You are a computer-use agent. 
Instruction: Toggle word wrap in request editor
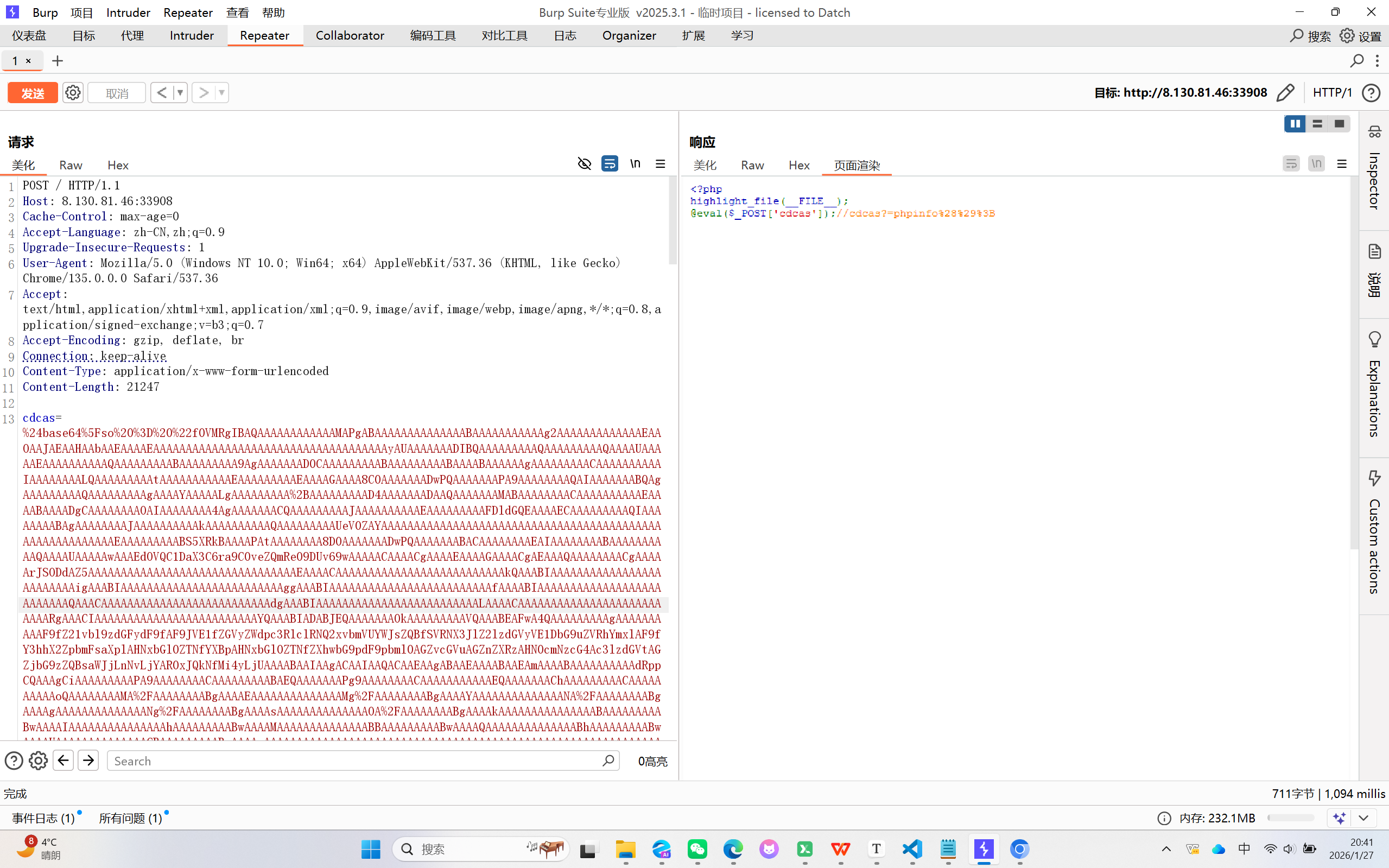coord(610,164)
